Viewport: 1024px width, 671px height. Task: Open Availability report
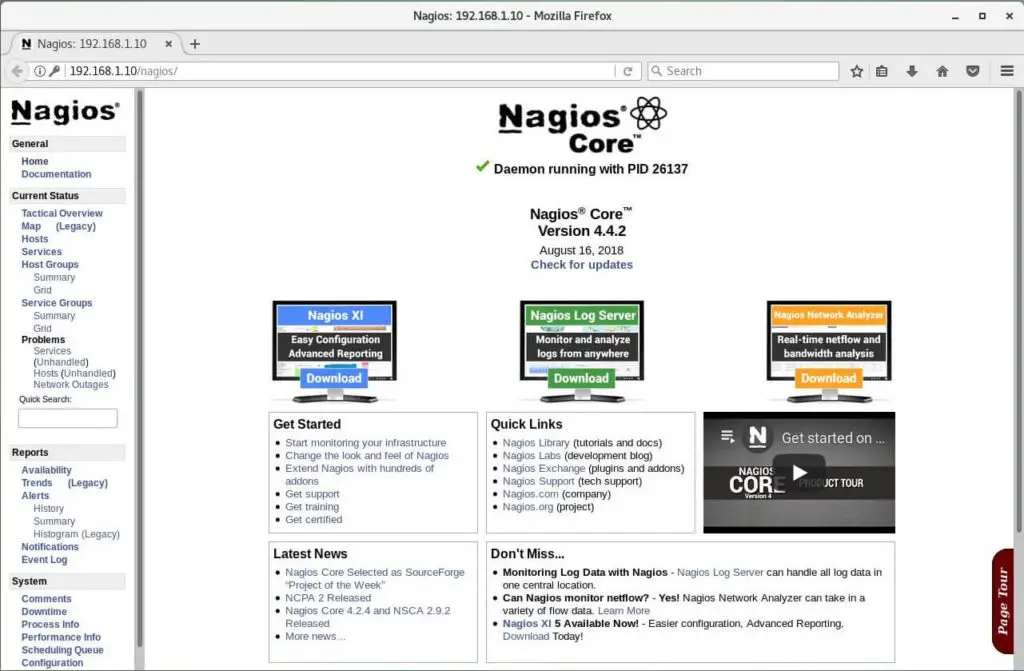[46, 470]
